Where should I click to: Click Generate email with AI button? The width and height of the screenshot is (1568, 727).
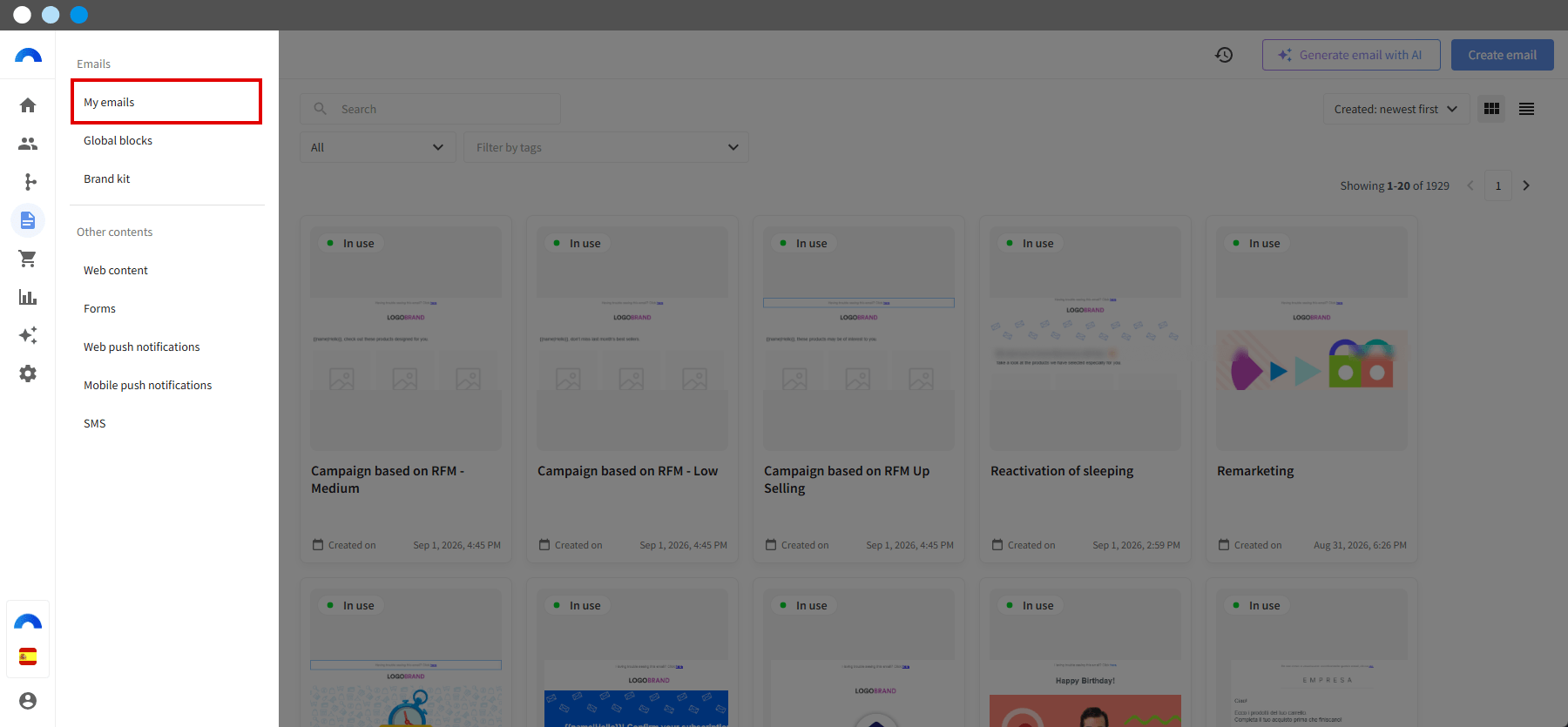1351,55
